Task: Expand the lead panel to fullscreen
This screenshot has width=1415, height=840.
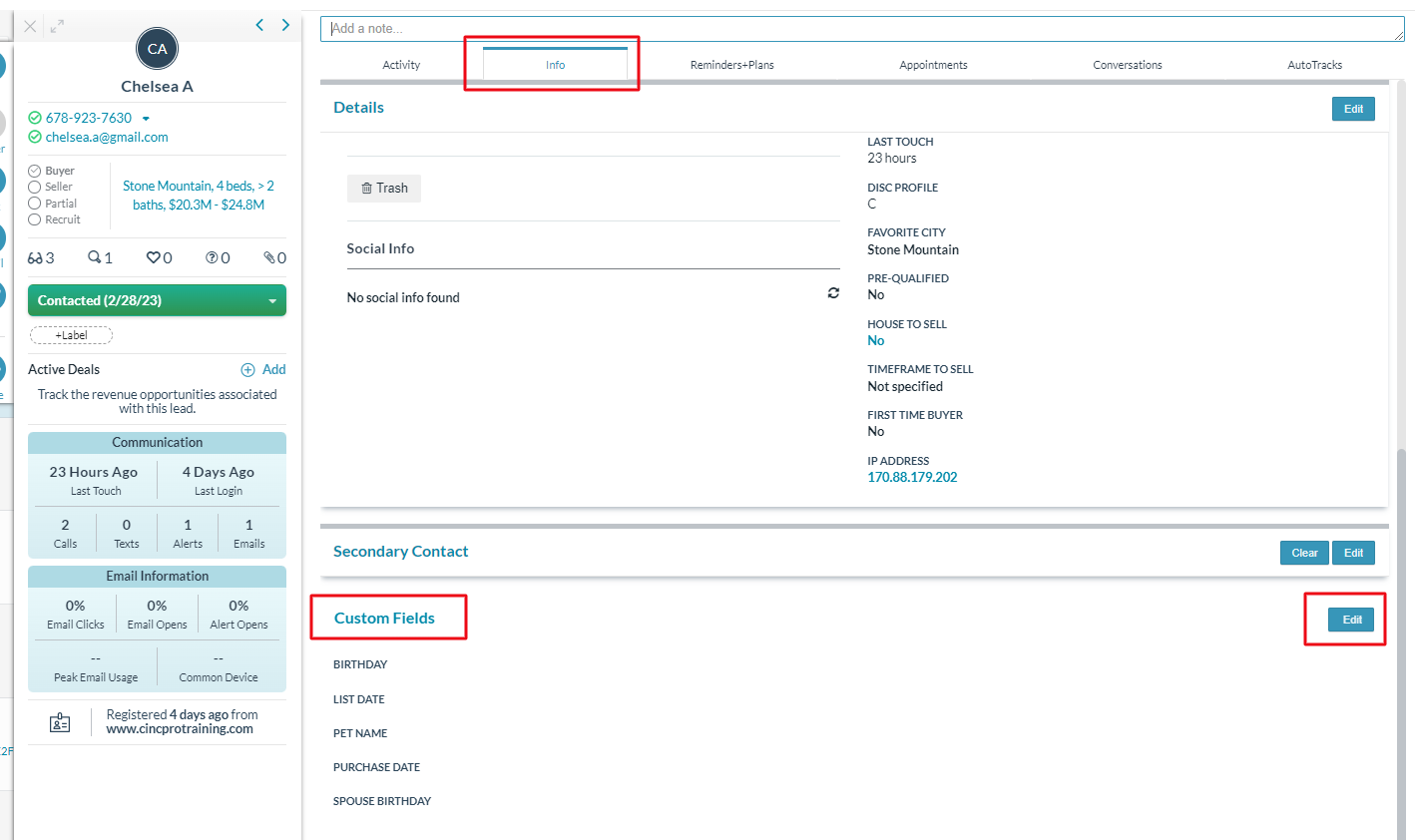Action: pos(57,27)
